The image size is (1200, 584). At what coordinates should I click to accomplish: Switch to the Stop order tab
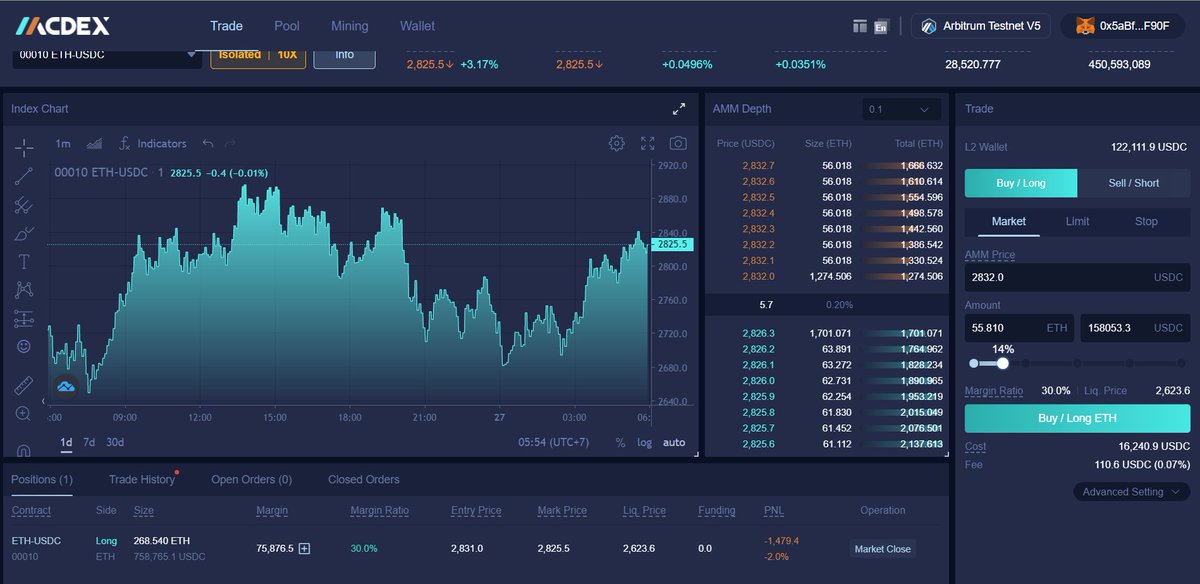click(1146, 221)
